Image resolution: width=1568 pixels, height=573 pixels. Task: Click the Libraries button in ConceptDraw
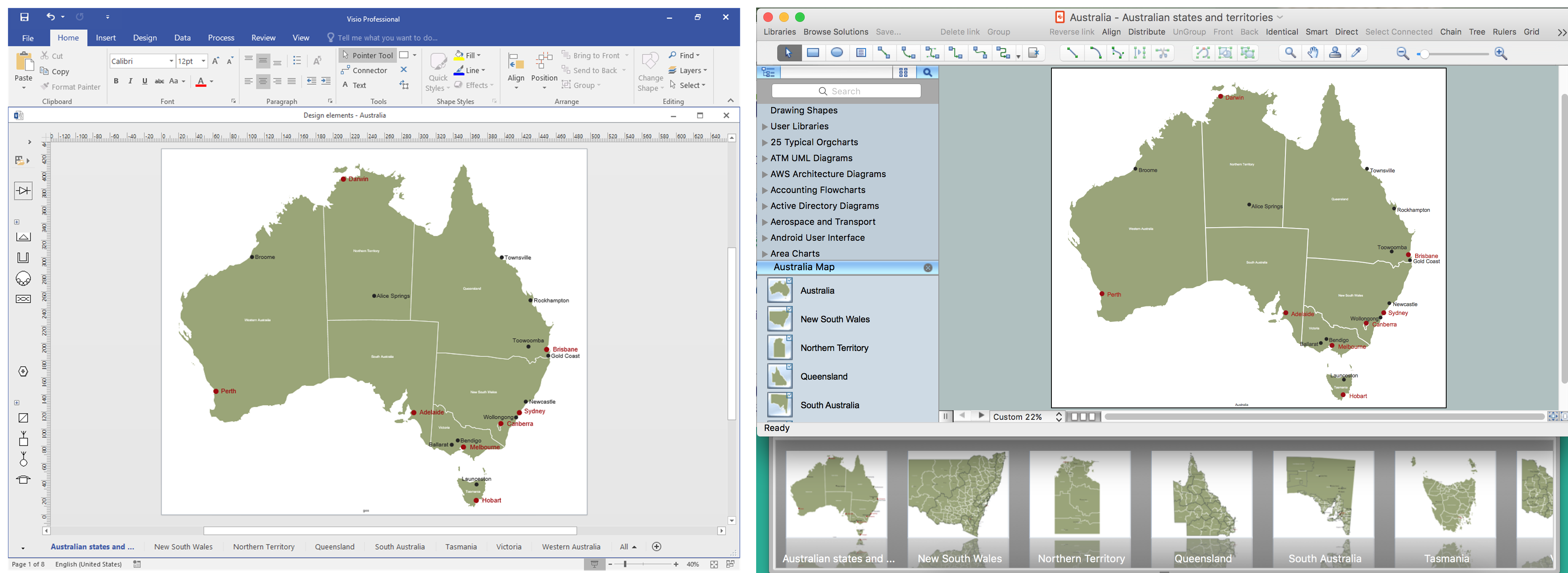[x=780, y=32]
